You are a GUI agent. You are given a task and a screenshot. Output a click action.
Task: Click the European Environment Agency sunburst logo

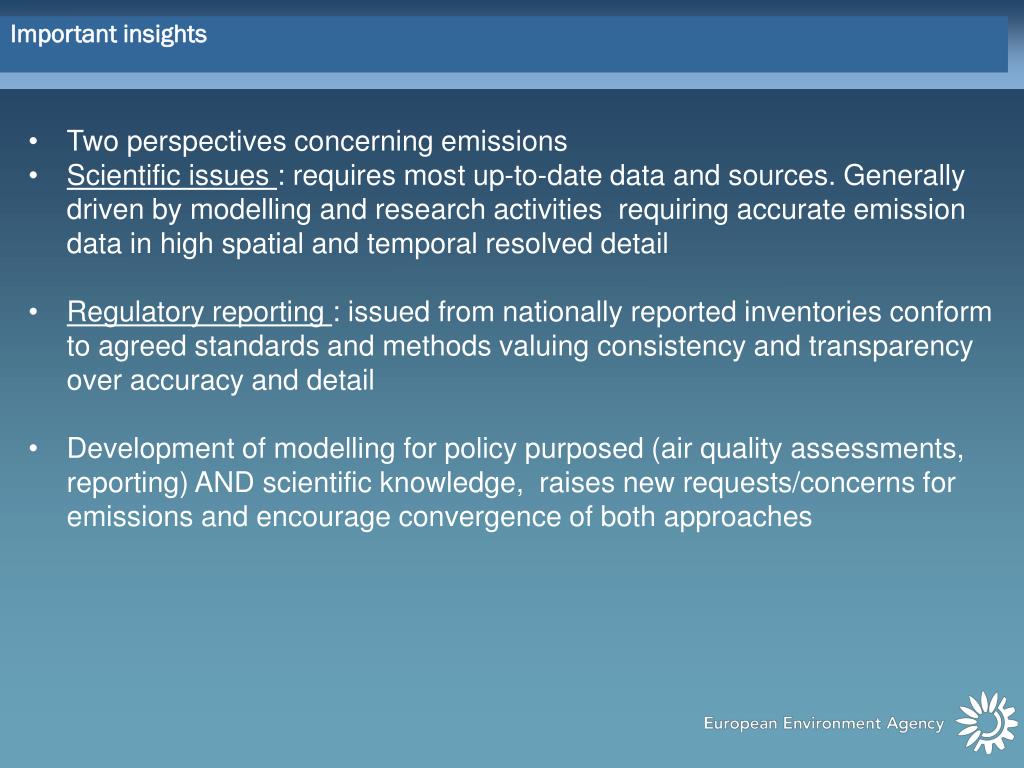(986, 722)
